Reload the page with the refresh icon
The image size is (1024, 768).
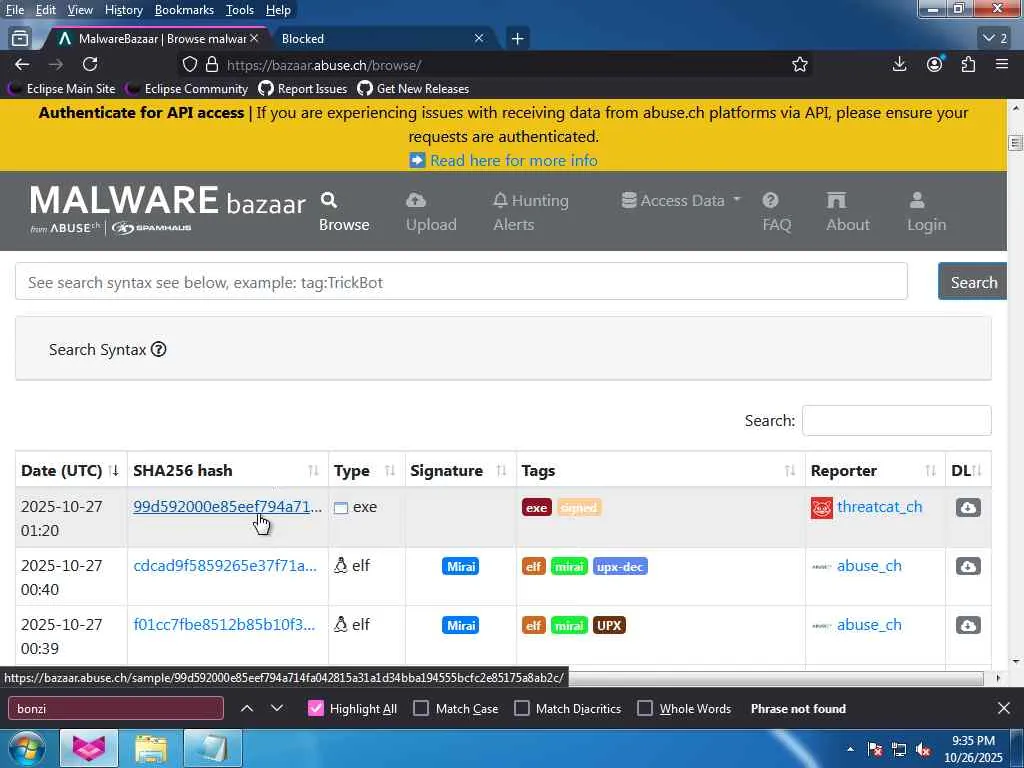point(90,64)
